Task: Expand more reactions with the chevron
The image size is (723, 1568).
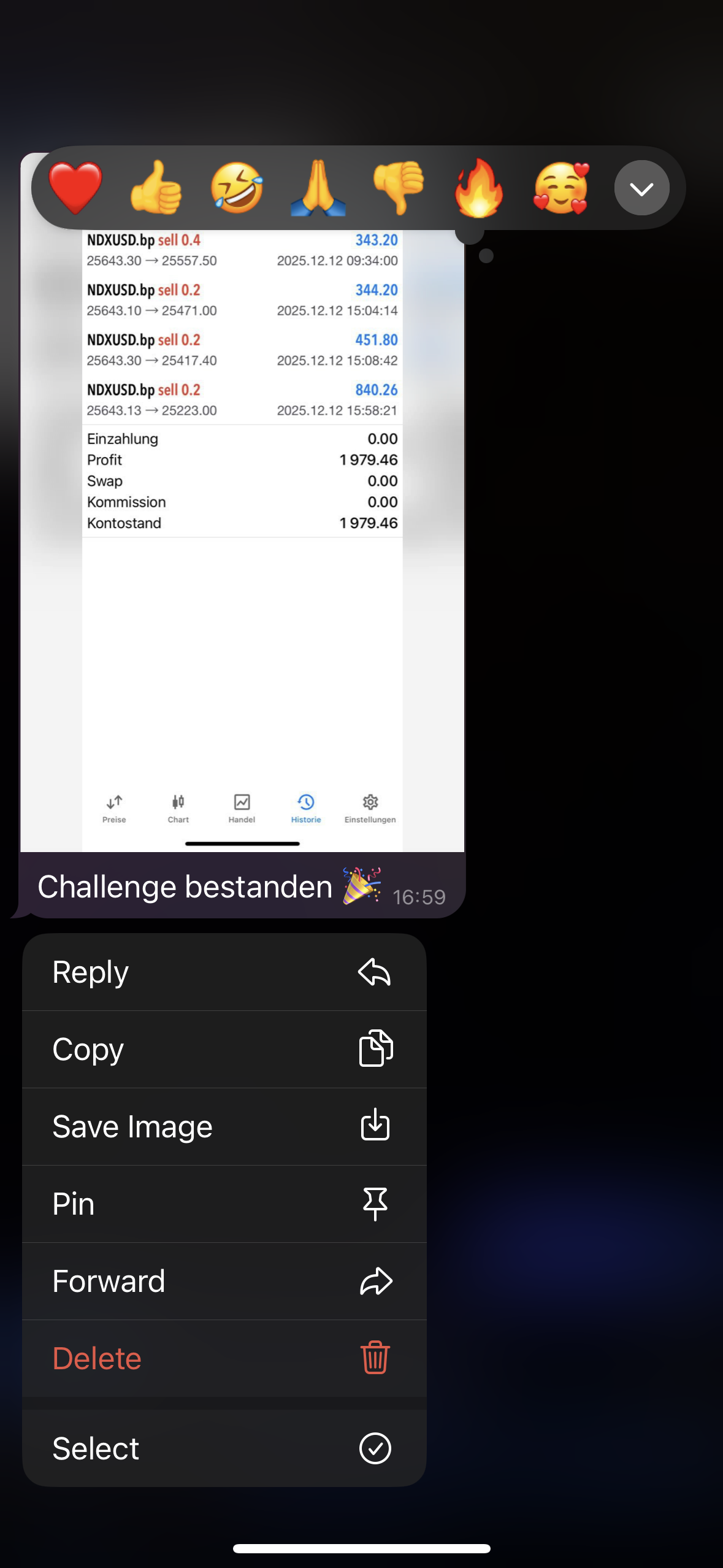Action: tap(641, 188)
